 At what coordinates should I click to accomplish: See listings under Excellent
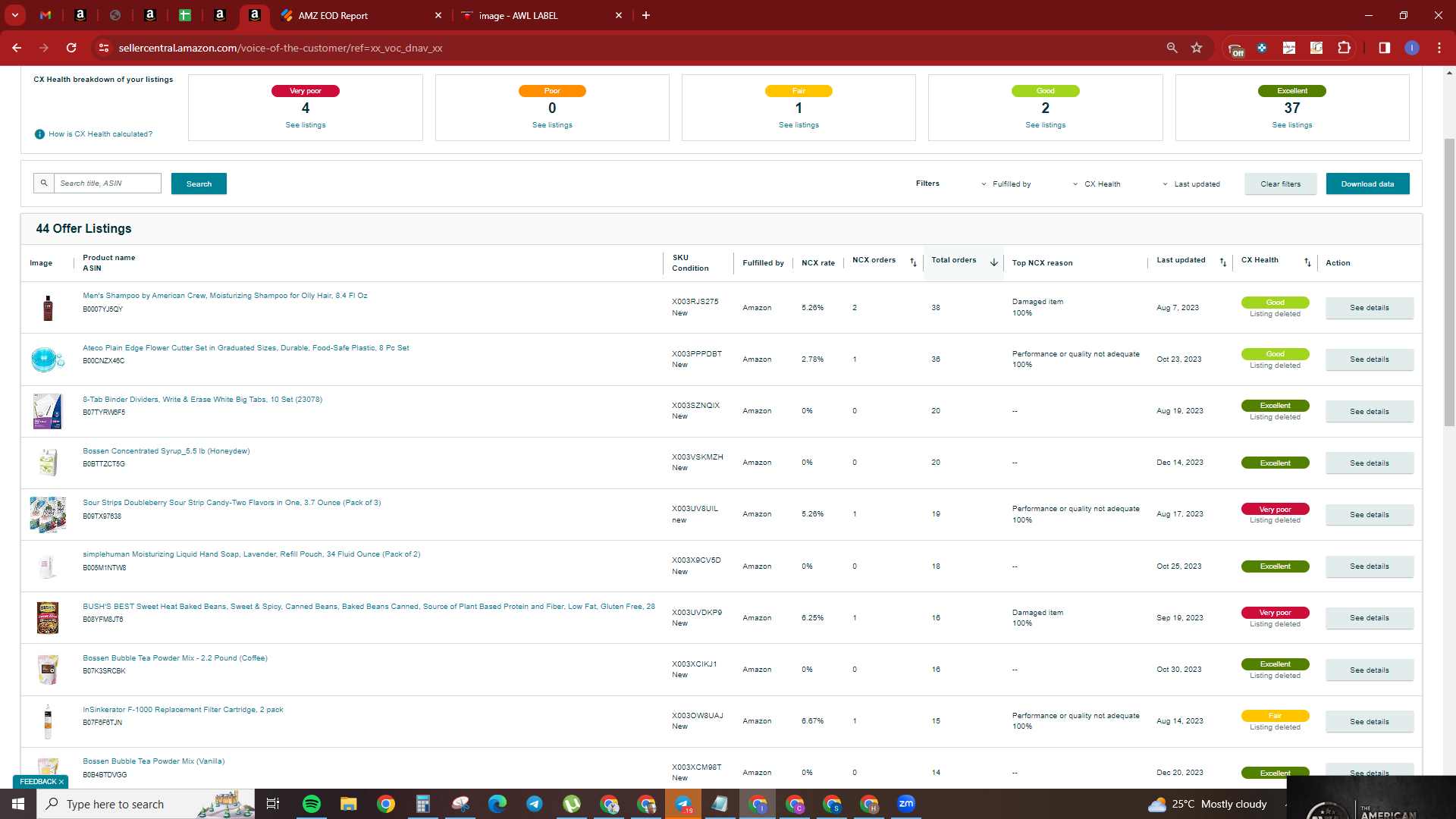point(1292,125)
